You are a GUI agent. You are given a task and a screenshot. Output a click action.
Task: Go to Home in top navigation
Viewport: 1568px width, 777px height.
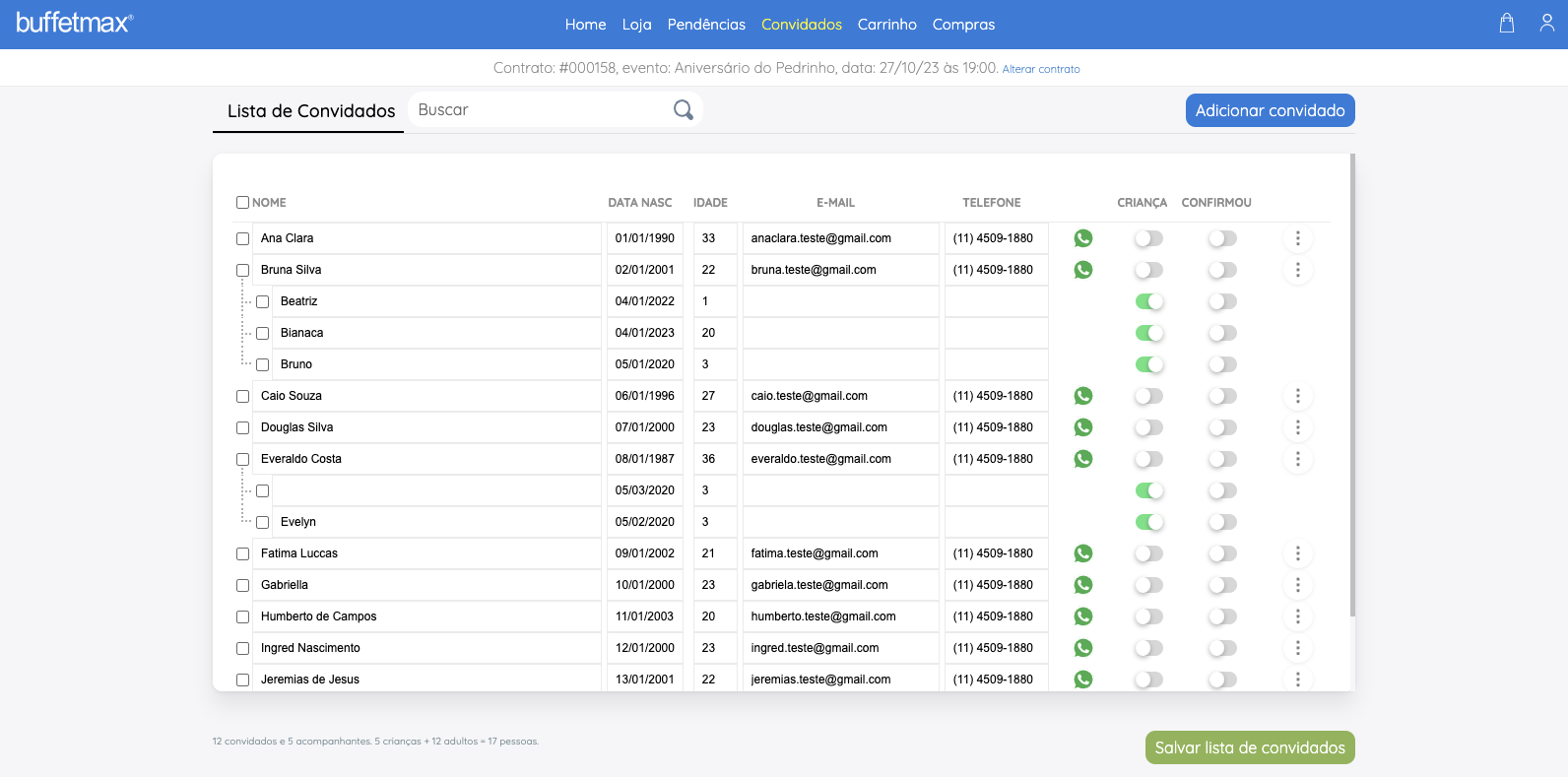coord(585,25)
